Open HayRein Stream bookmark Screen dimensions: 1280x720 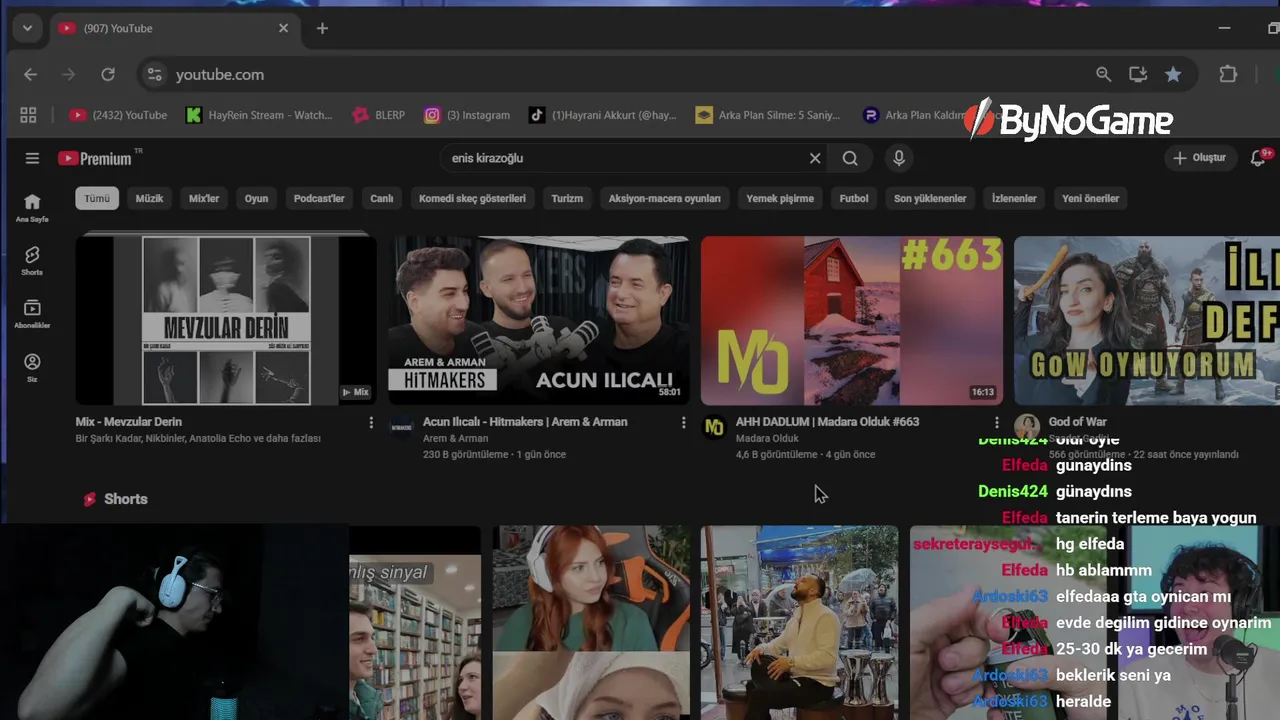coord(260,115)
